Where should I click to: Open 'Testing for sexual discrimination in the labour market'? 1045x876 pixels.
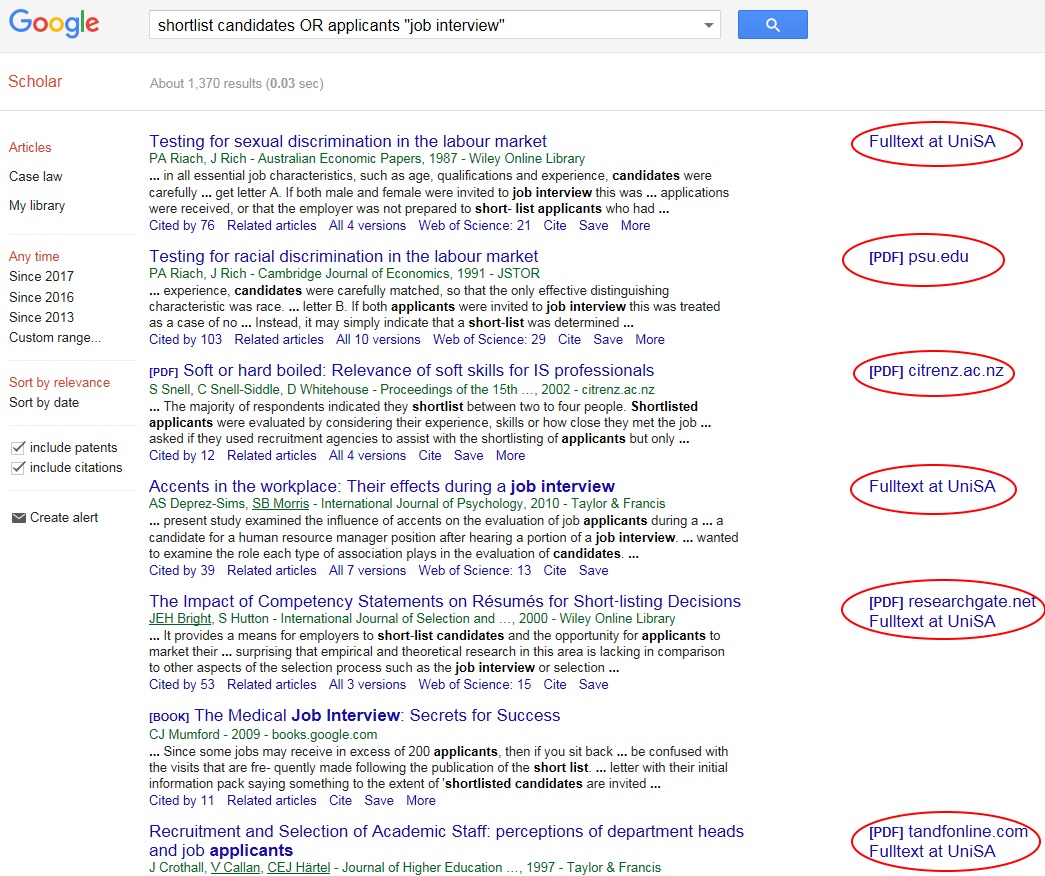coord(347,141)
